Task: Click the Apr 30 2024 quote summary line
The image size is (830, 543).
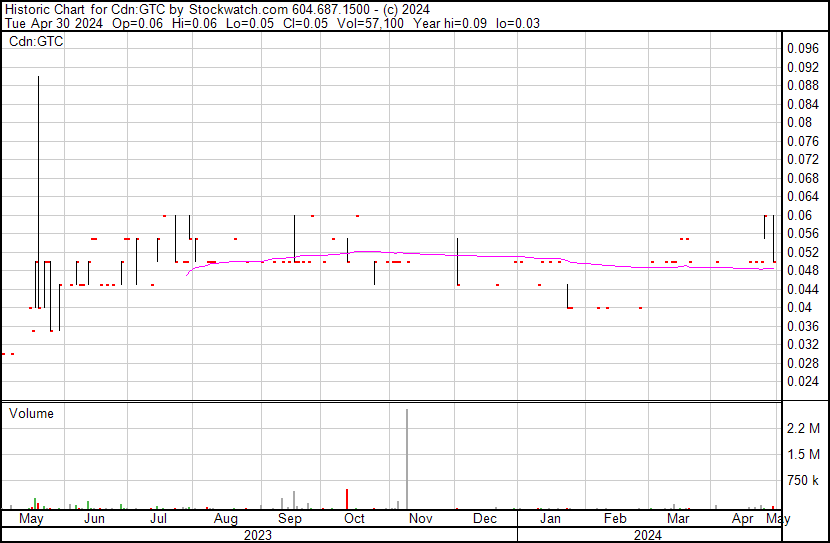Action: [272, 23]
